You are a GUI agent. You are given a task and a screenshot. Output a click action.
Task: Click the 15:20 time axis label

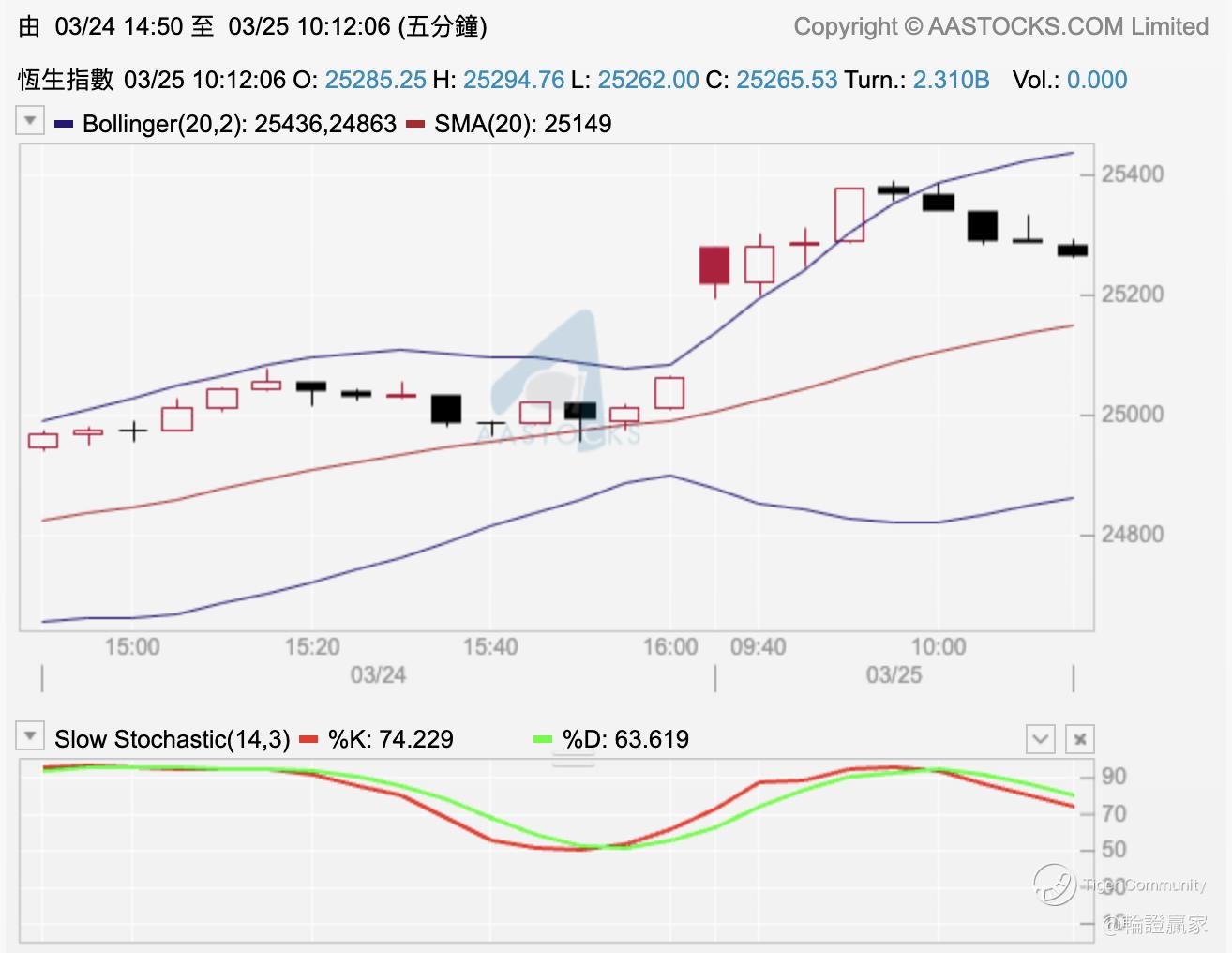coord(312,647)
